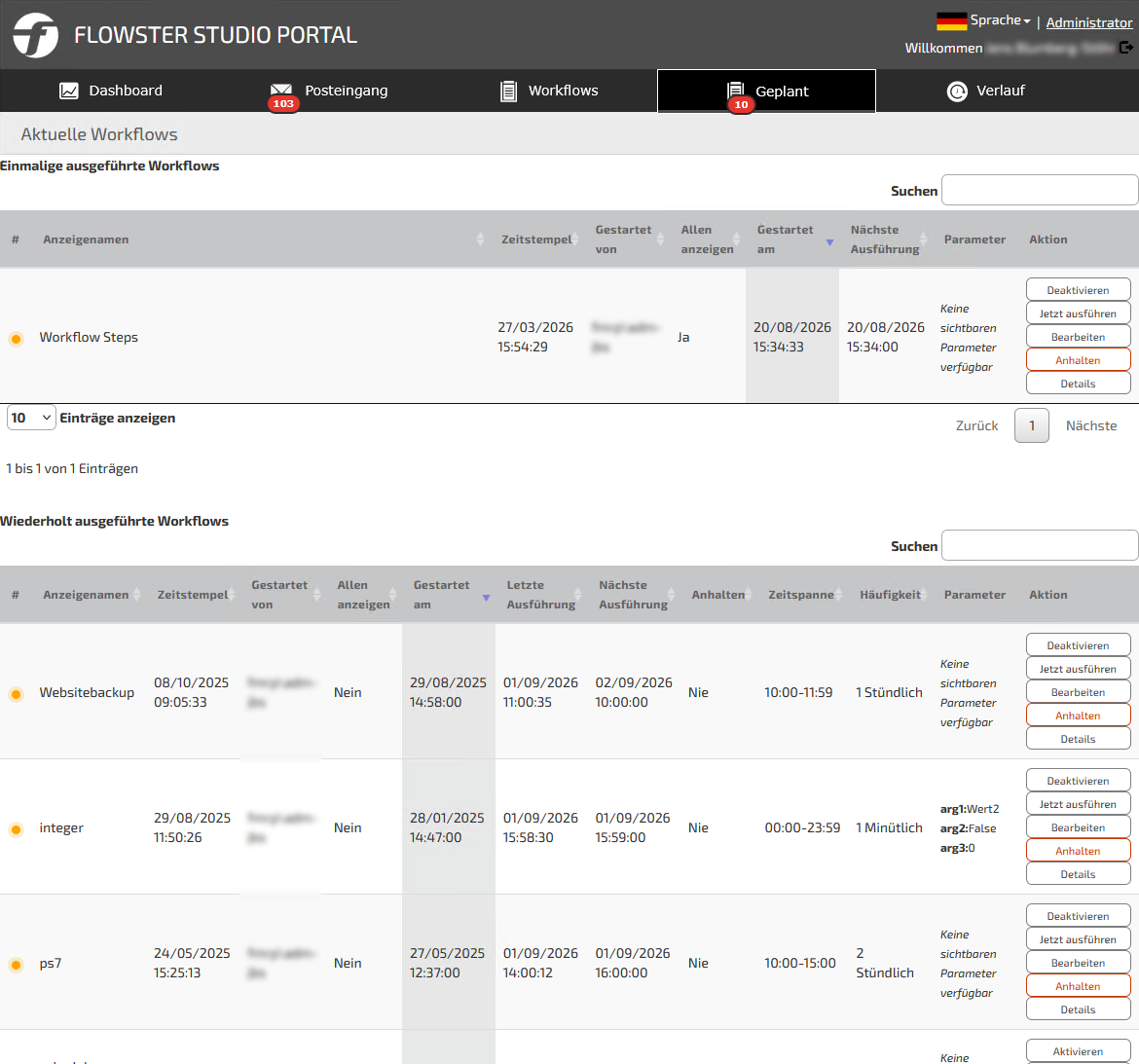The height and width of the screenshot is (1064, 1139).
Task: Click Jetzt ausführen for integer workflow
Action: click(x=1078, y=803)
